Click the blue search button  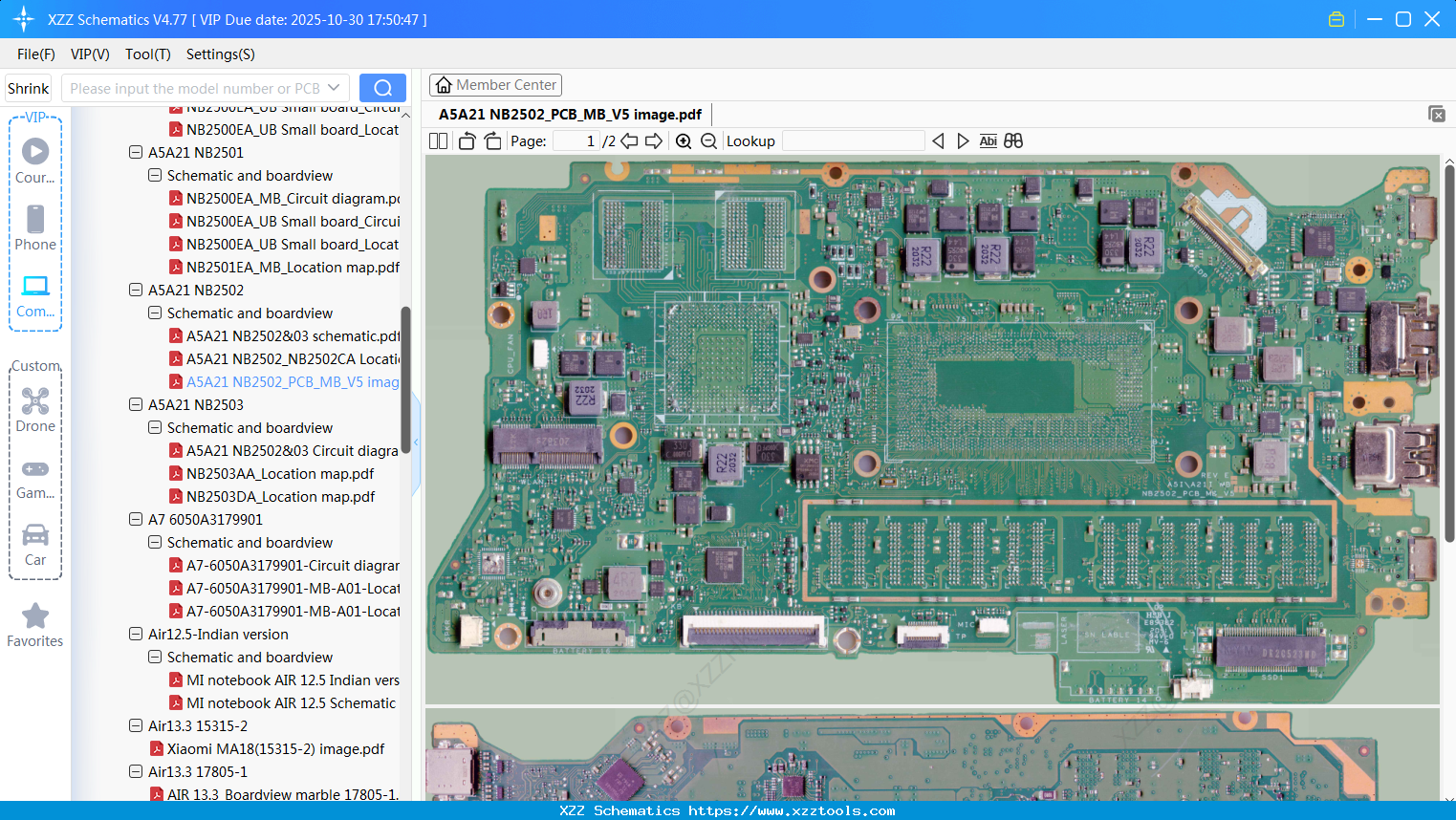[x=382, y=88]
